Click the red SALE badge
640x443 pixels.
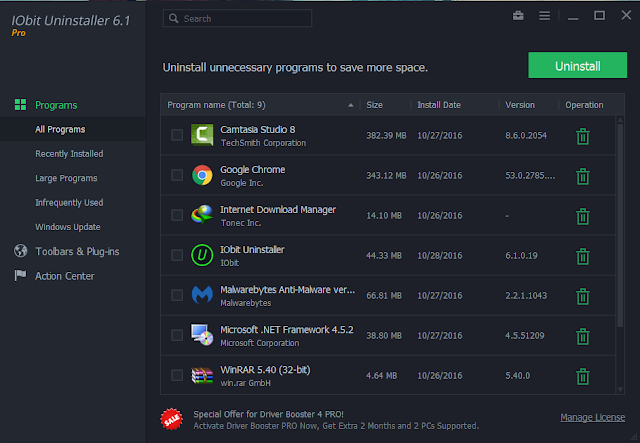click(171, 419)
